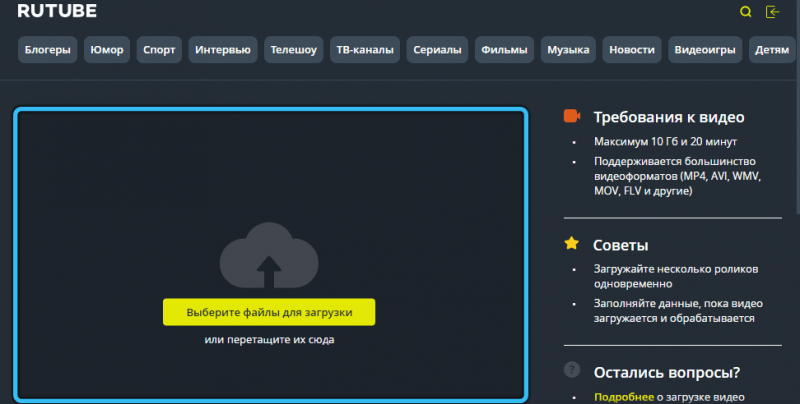This screenshot has height=404, width=800.
Task: Go to the Спорт category
Action: (x=159, y=49)
